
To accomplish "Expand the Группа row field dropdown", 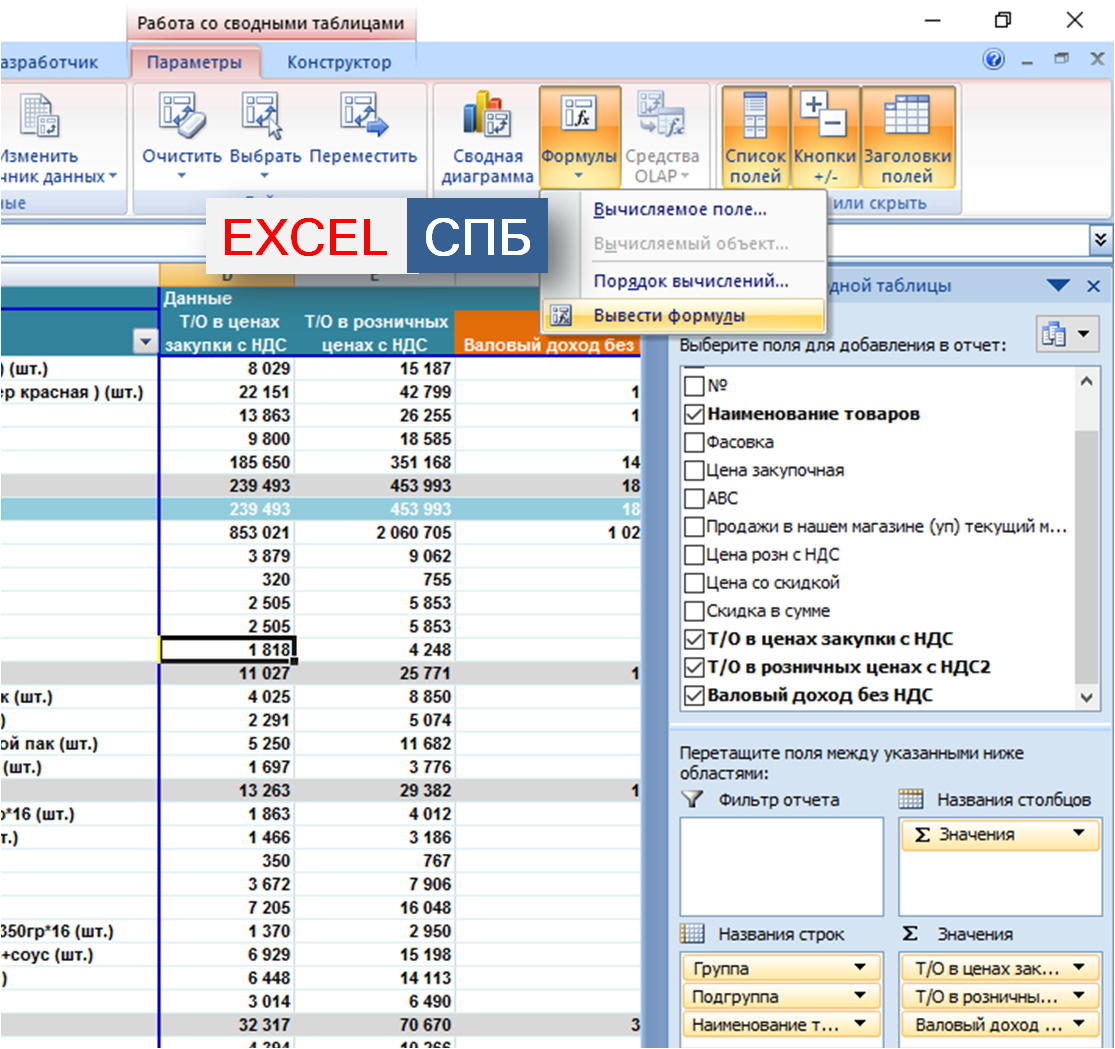I will pos(860,968).
